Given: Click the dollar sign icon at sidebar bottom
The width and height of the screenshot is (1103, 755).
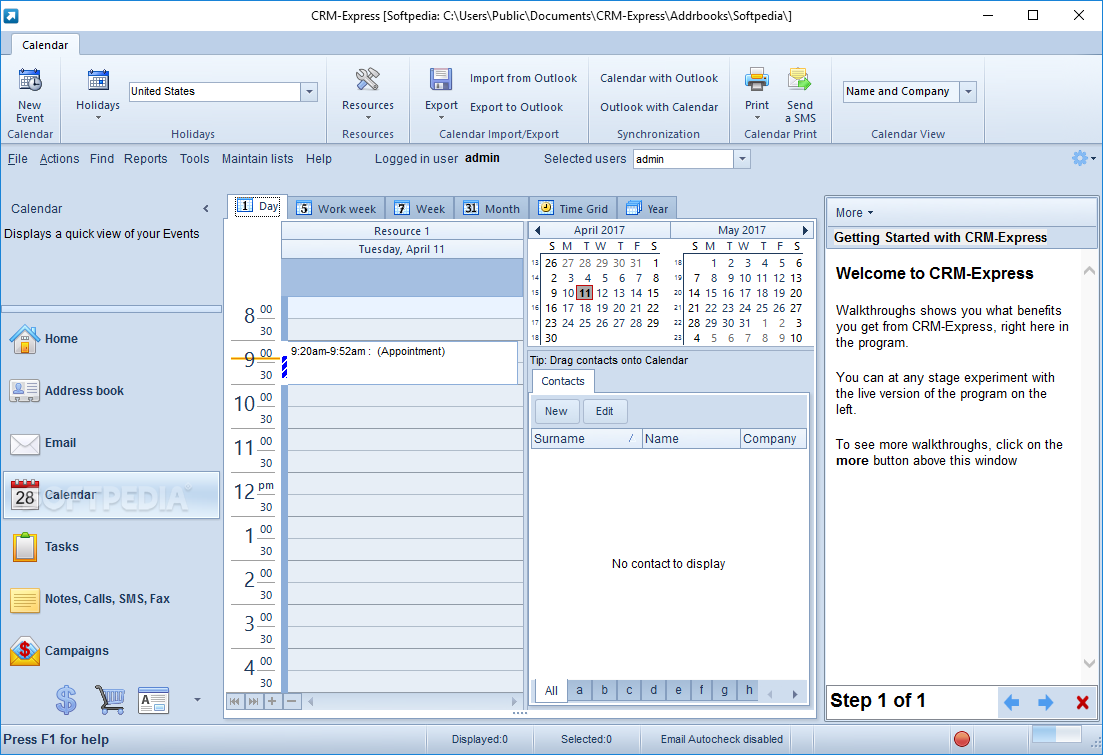Looking at the screenshot, I should 66,700.
